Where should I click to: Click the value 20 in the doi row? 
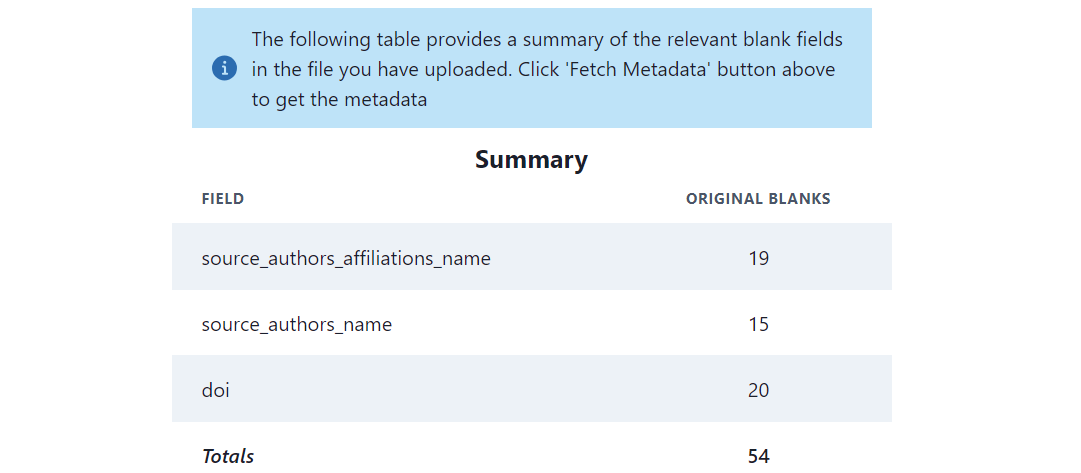(758, 390)
